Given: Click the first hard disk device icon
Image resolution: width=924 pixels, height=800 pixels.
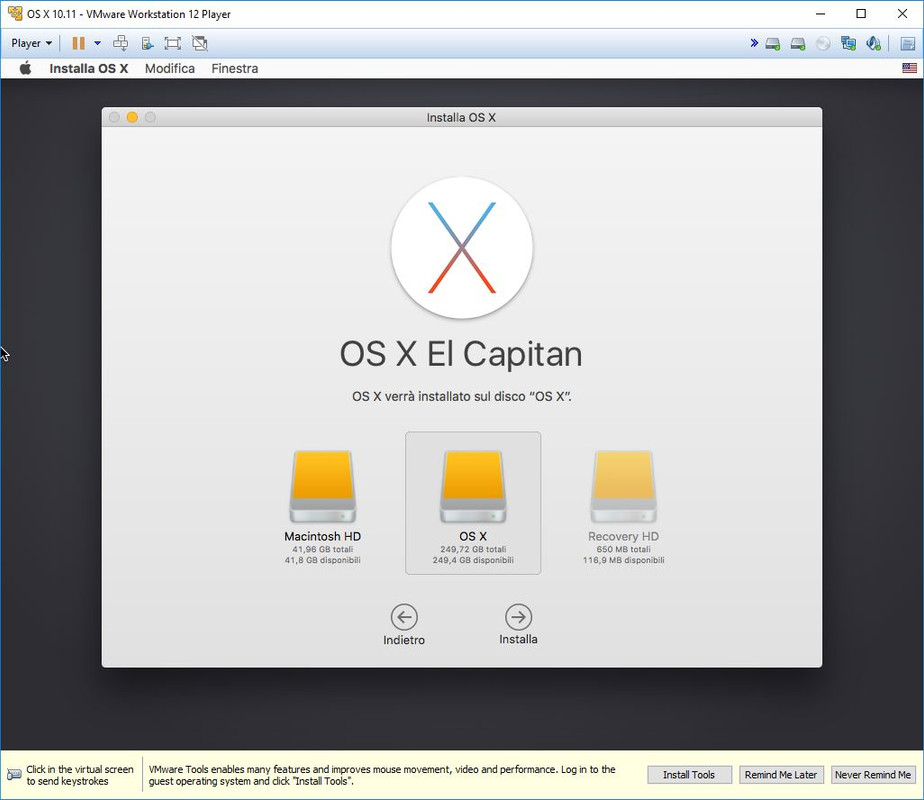Looking at the screenshot, I should click(x=773, y=44).
